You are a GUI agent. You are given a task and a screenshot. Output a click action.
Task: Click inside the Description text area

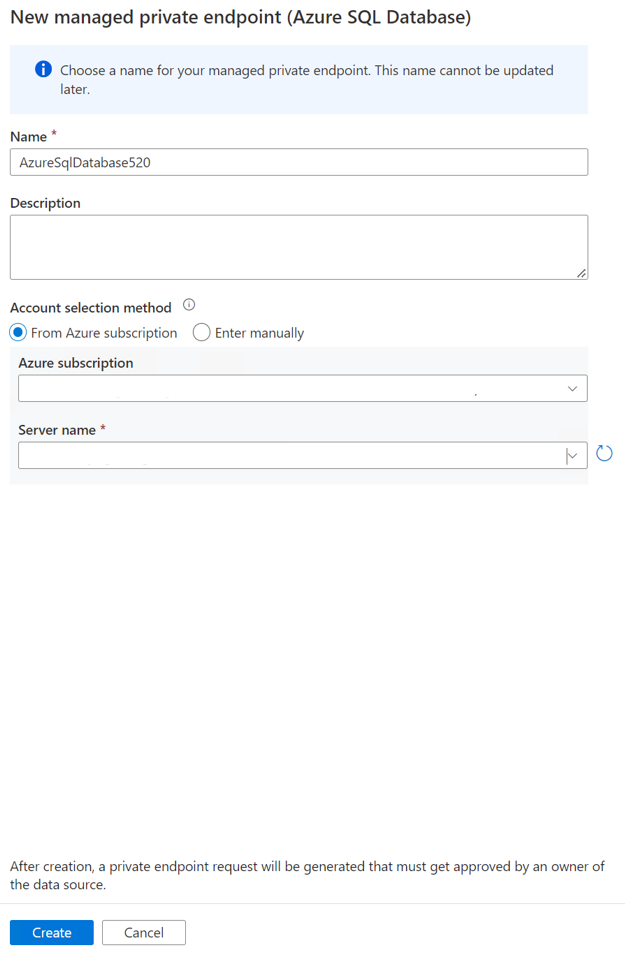(x=297, y=245)
